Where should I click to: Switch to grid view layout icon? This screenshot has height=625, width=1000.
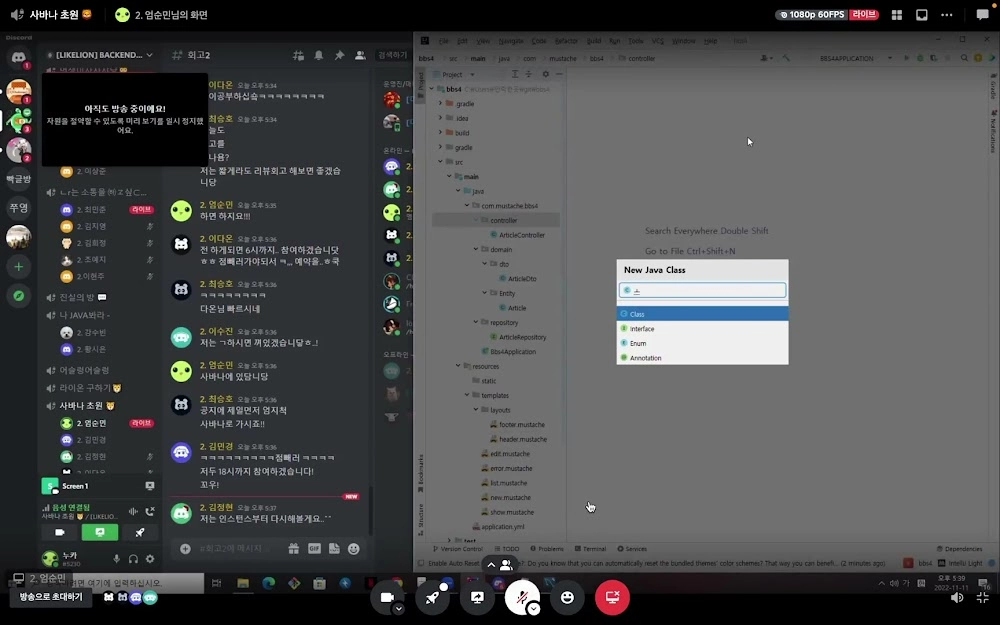point(897,15)
